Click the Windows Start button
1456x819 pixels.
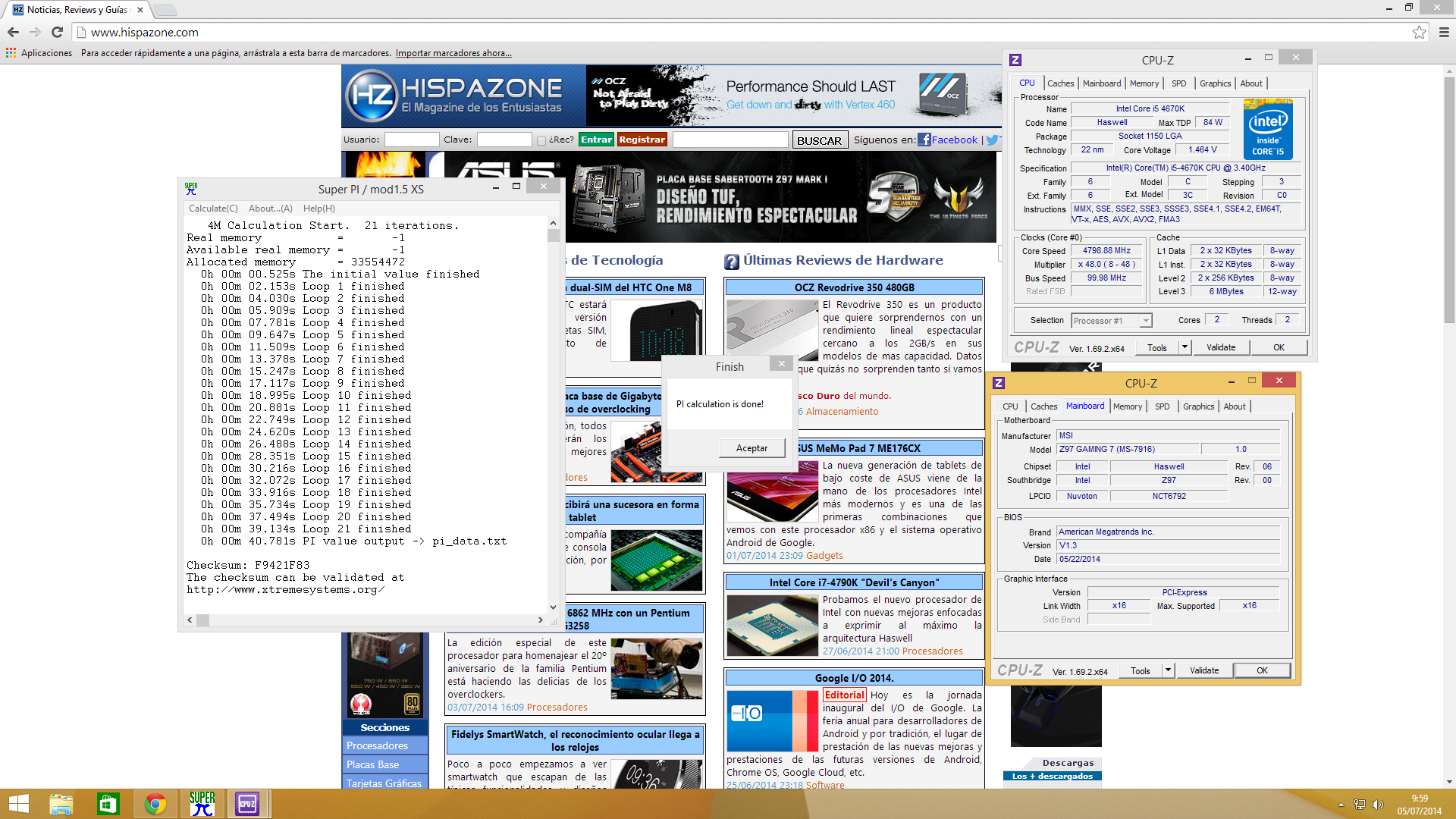(18, 804)
